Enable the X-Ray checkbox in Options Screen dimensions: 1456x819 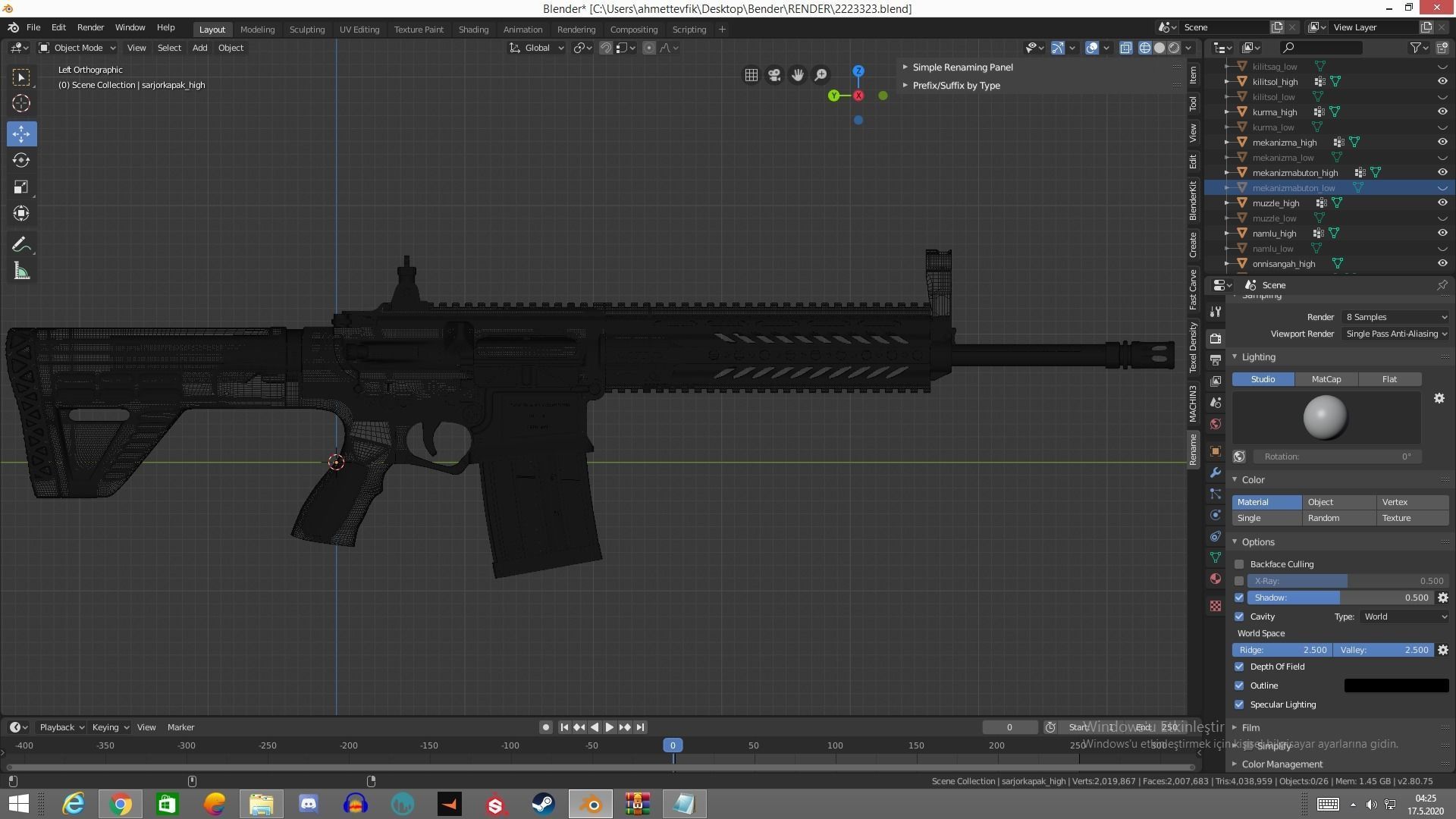(1239, 581)
